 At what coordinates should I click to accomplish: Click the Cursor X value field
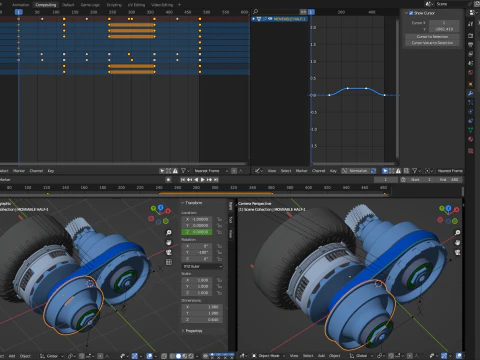tap(444, 23)
